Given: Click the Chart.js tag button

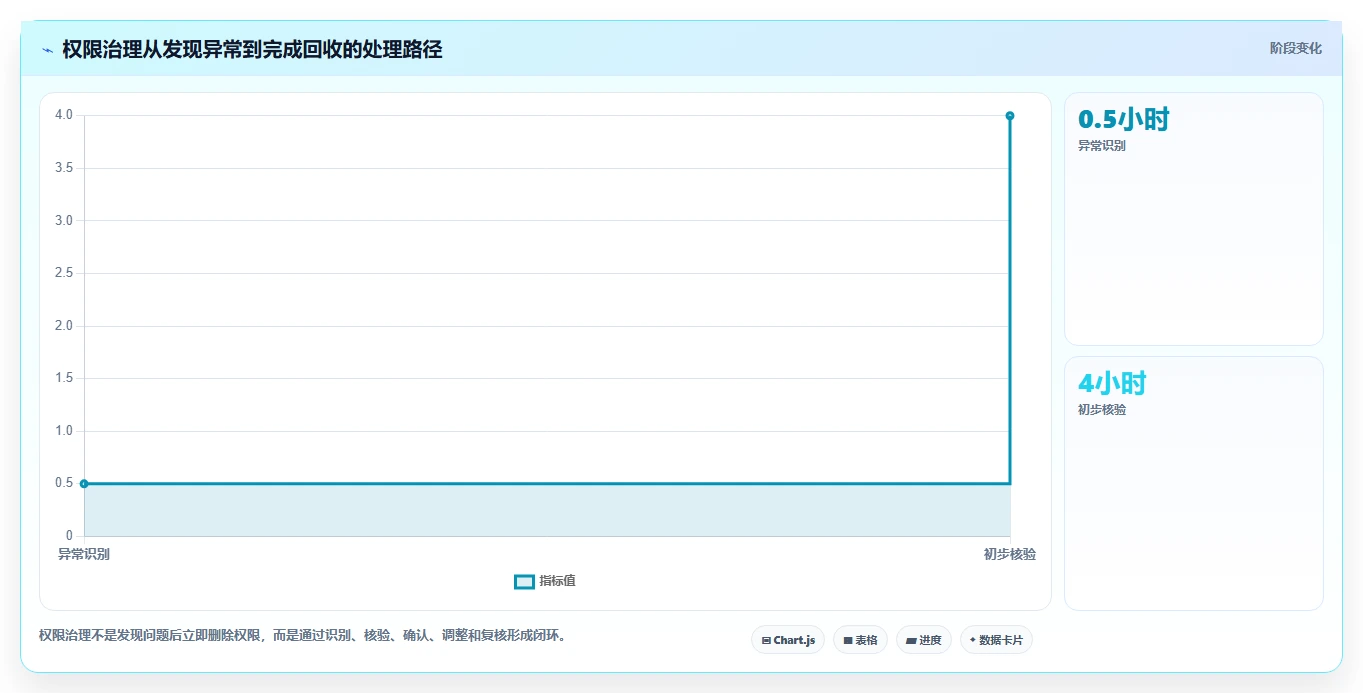Looking at the screenshot, I should click(788, 640).
